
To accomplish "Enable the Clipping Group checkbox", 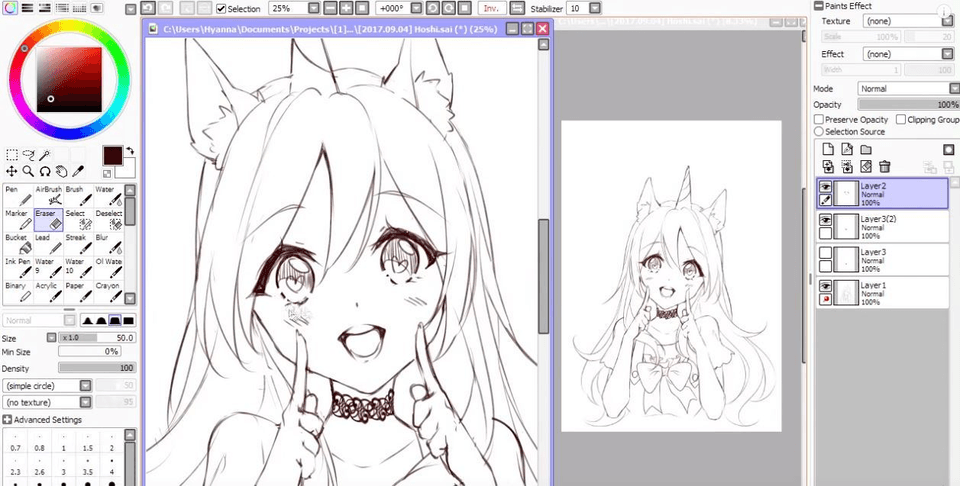I will tap(901, 119).
